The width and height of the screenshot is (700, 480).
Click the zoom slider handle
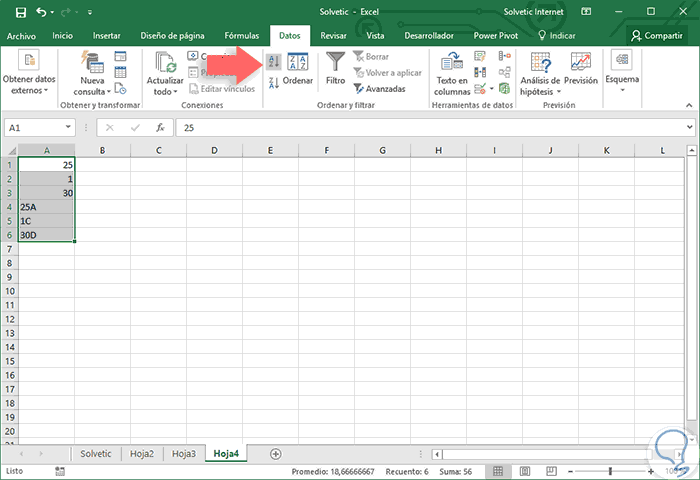tap(610, 471)
